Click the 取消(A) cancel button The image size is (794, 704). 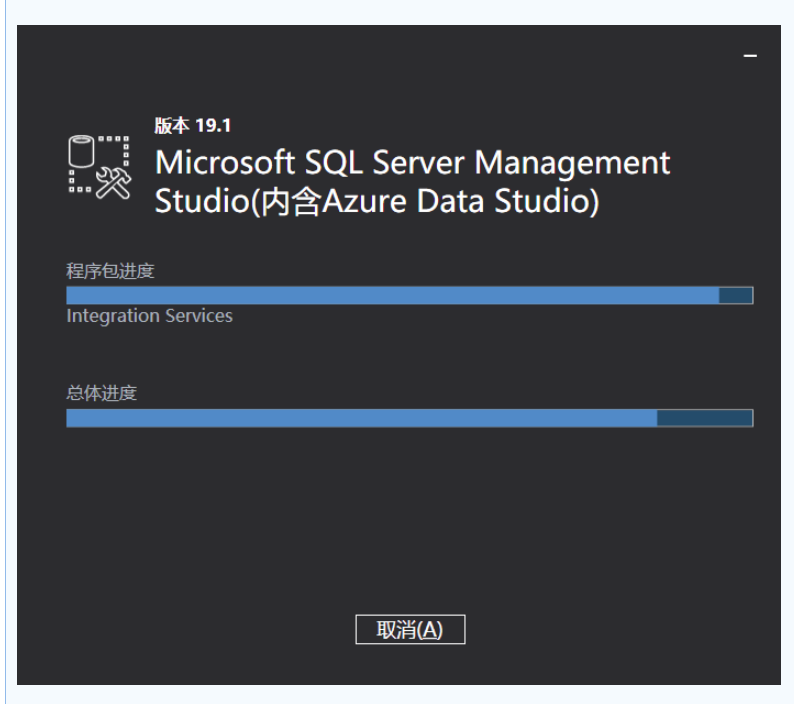pyautogui.click(x=410, y=630)
